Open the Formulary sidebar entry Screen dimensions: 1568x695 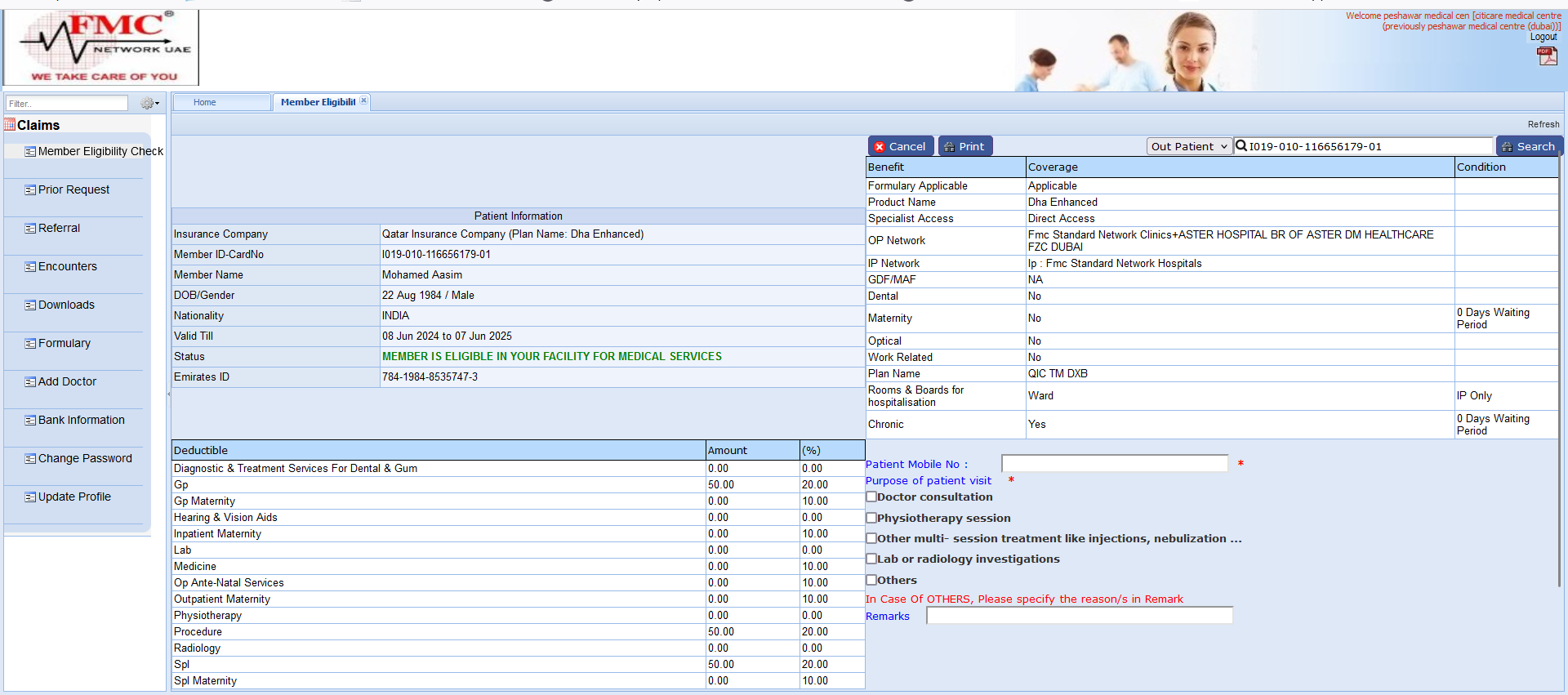tap(64, 343)
